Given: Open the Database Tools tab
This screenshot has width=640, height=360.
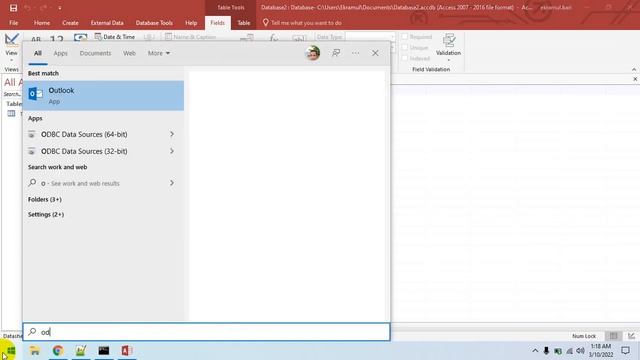Looking at the screenshot, I should click(154, 23).
